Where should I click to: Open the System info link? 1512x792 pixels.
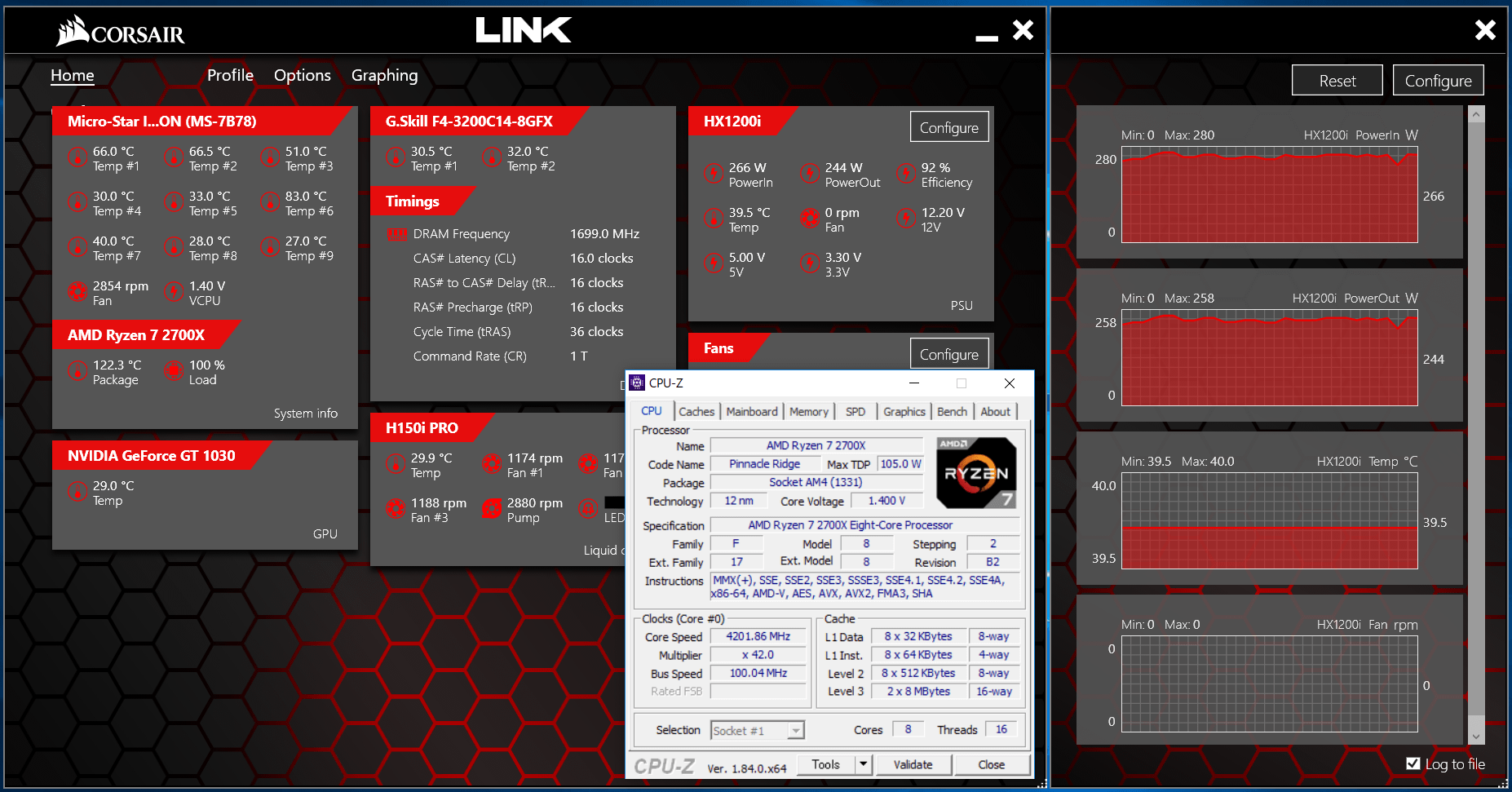coord(306,414)
